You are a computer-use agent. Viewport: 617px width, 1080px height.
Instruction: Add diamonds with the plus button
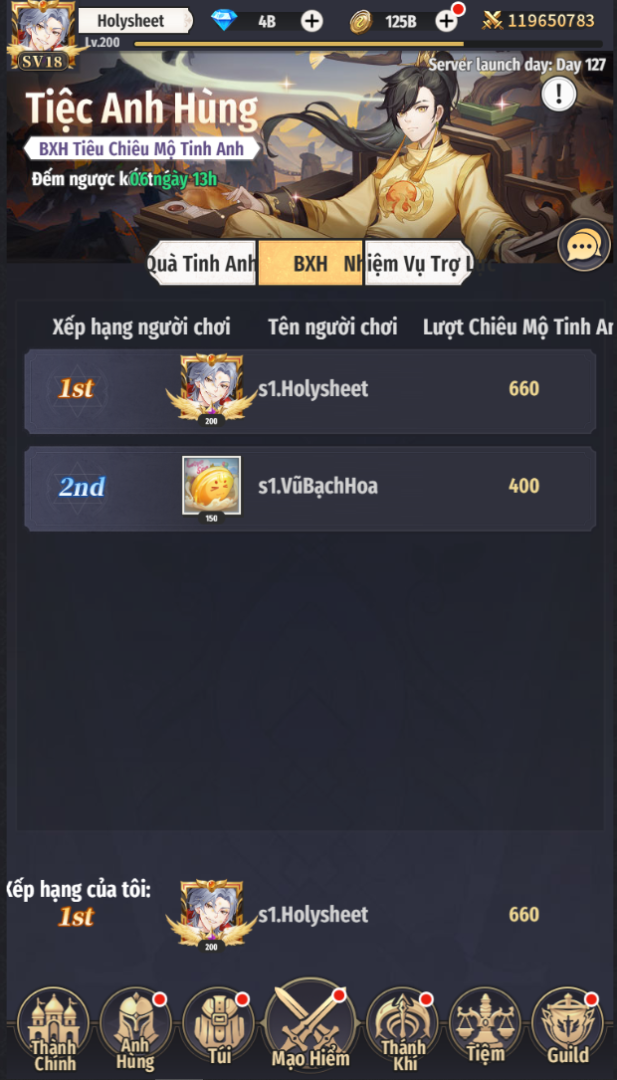click(x=312, y=21)
